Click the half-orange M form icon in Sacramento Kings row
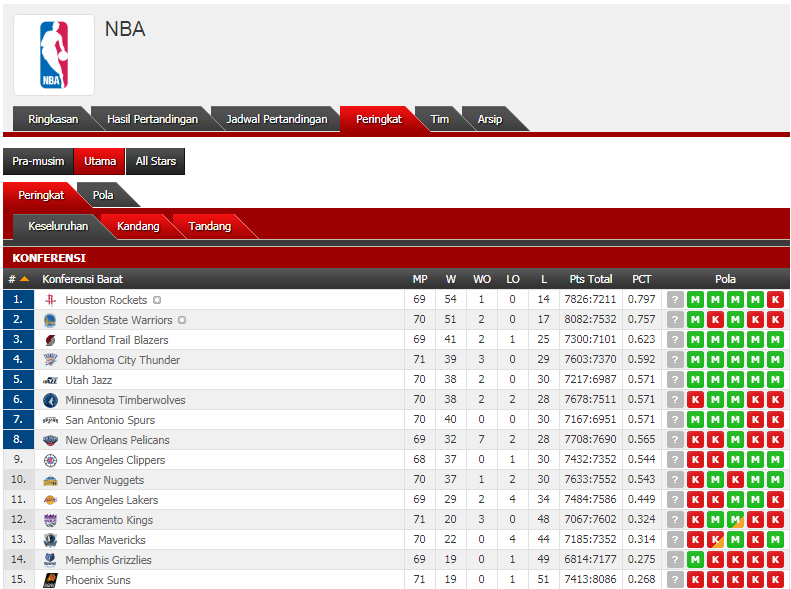The image size is (791, 589). tap(736, 520)
